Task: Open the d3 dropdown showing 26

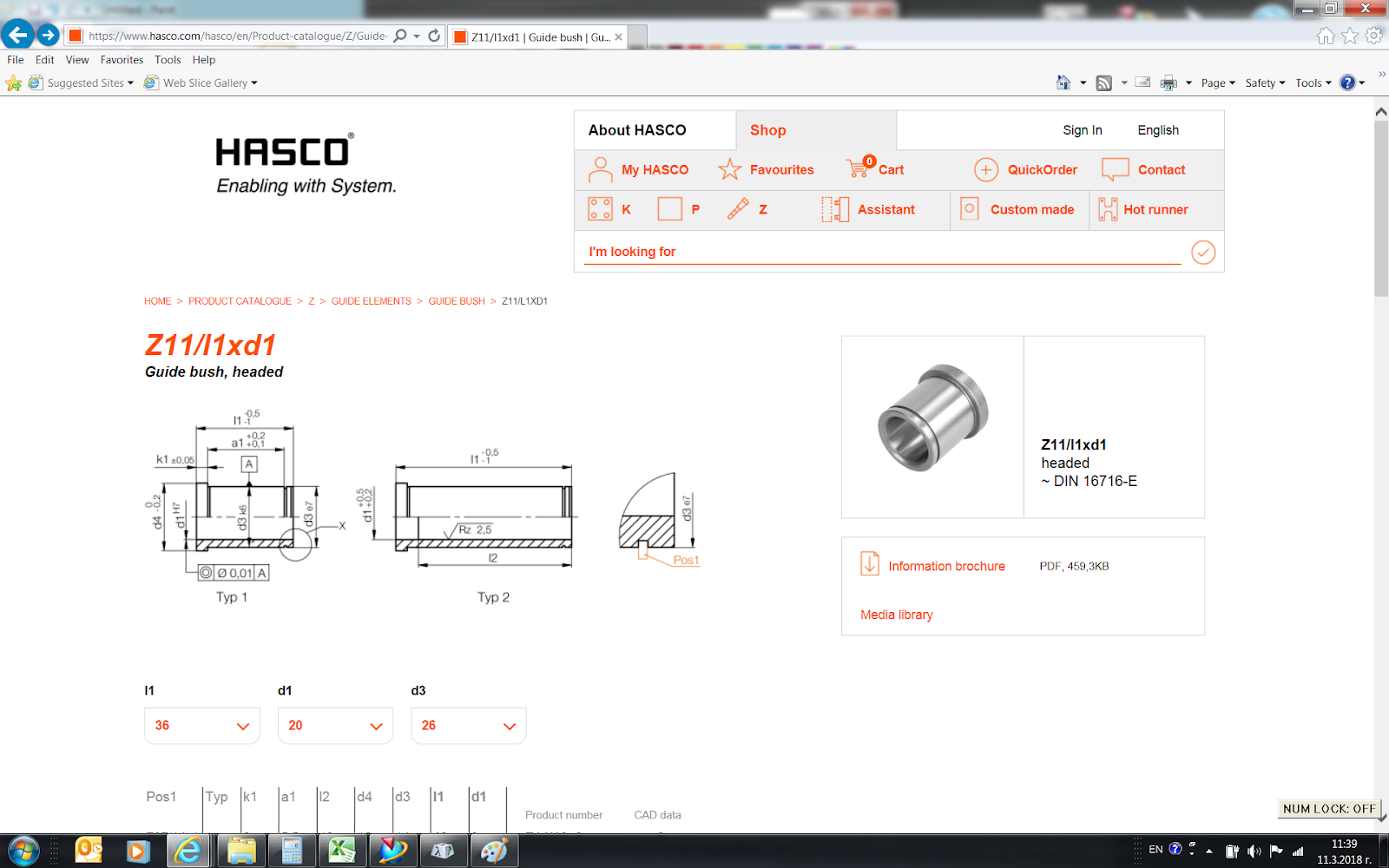Action: pyautogui.click(x=468, y=725)
